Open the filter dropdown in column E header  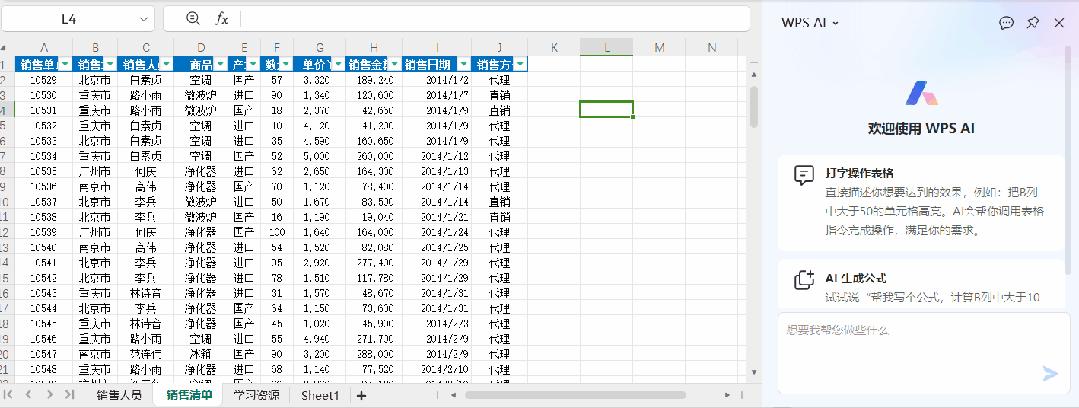[x=253, y=65]
